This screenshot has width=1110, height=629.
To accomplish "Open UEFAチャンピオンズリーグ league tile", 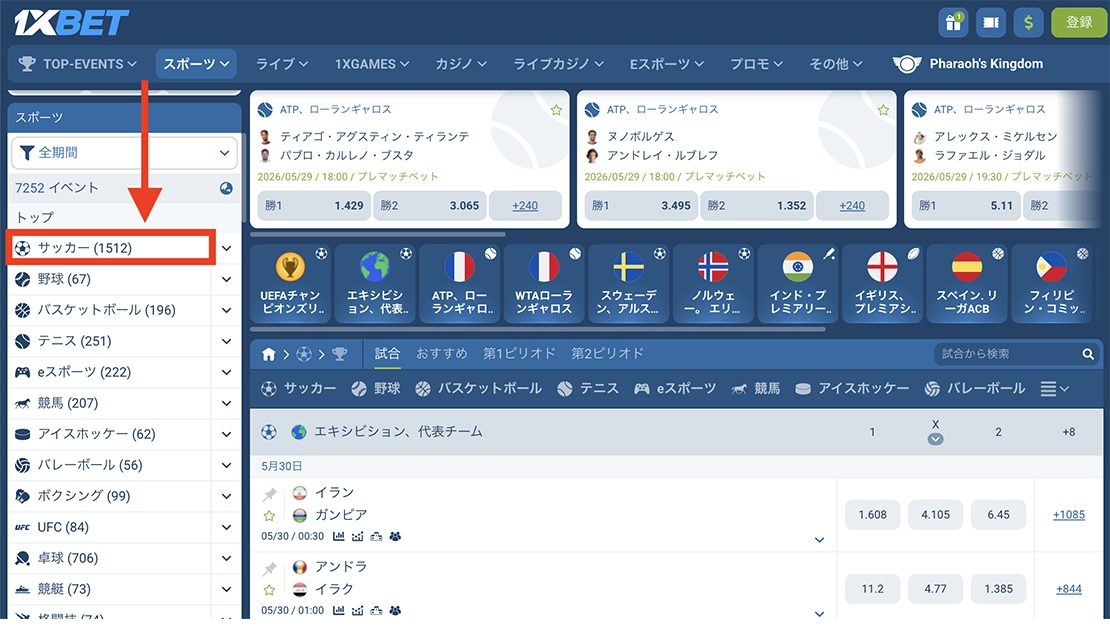I will (x=290, y=284).
